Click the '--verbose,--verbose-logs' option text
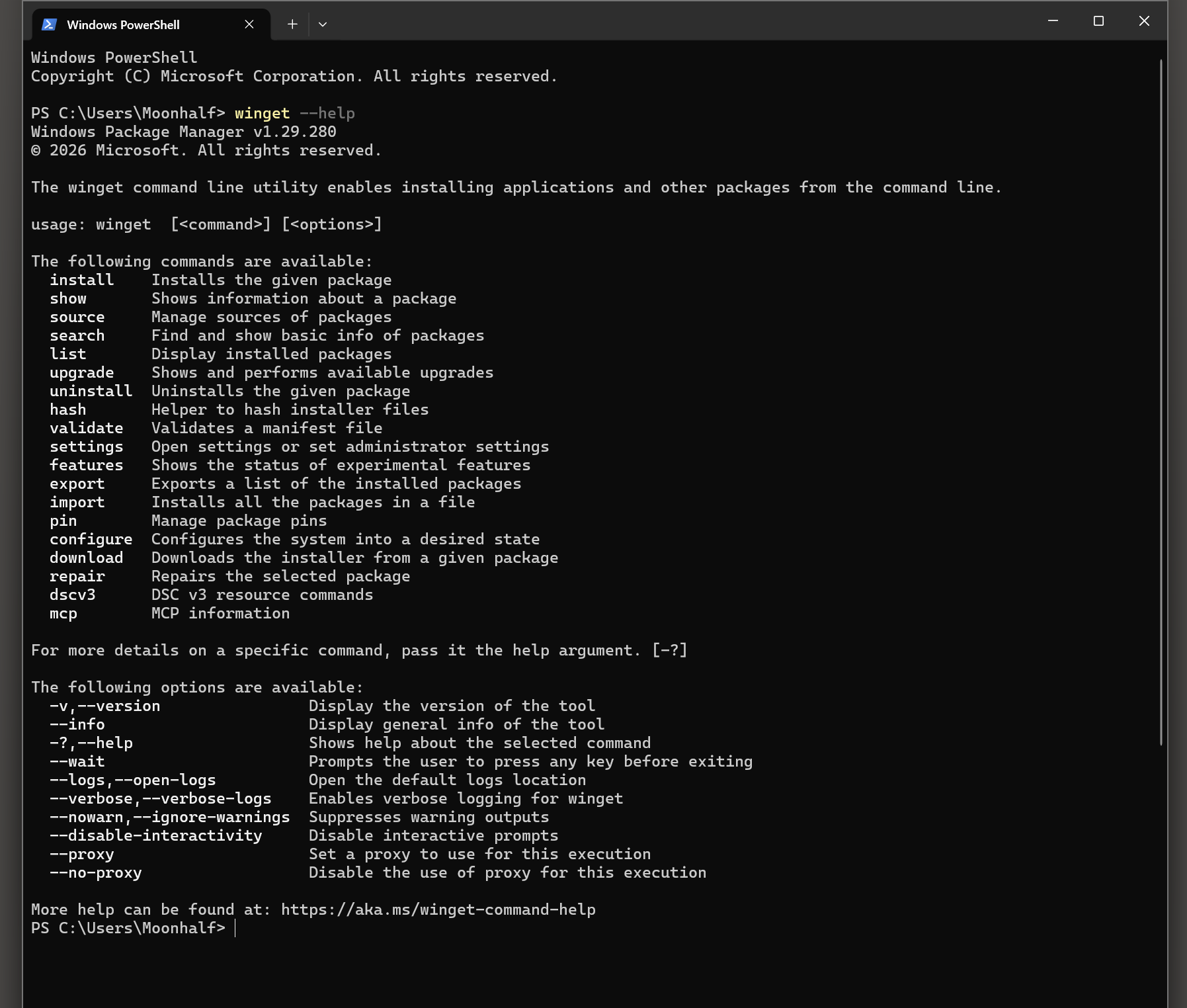The image size is (1187, 1008). (x=161, y=798)
